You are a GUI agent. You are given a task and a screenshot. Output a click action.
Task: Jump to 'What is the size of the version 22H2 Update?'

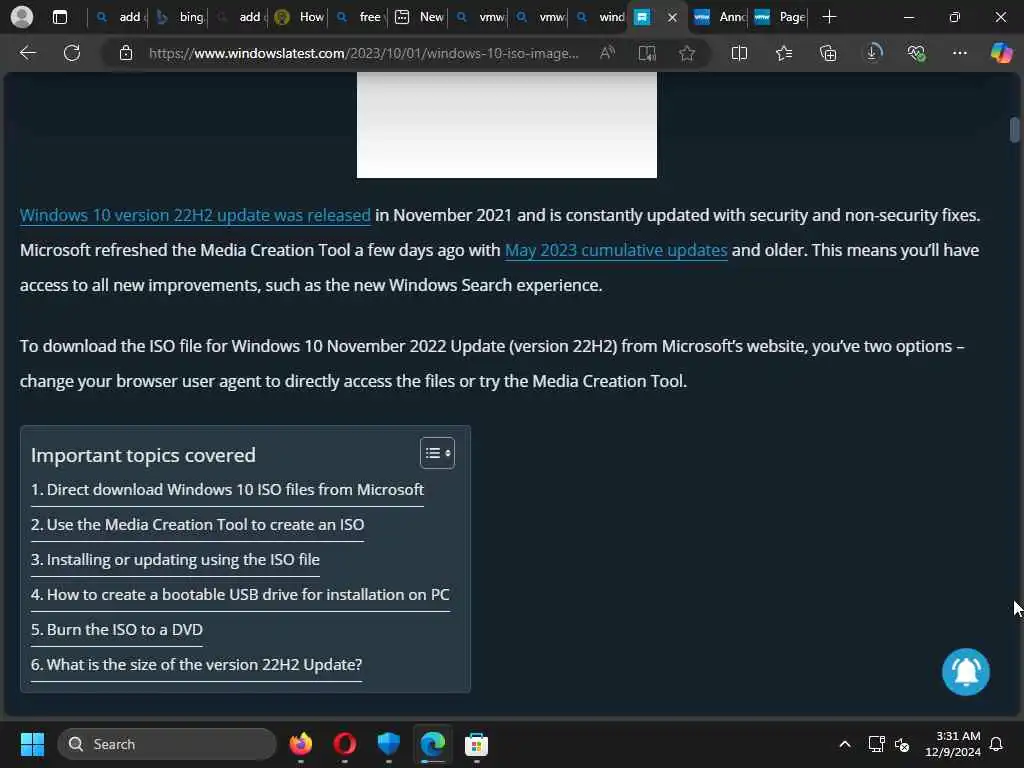tap(197, 665)
